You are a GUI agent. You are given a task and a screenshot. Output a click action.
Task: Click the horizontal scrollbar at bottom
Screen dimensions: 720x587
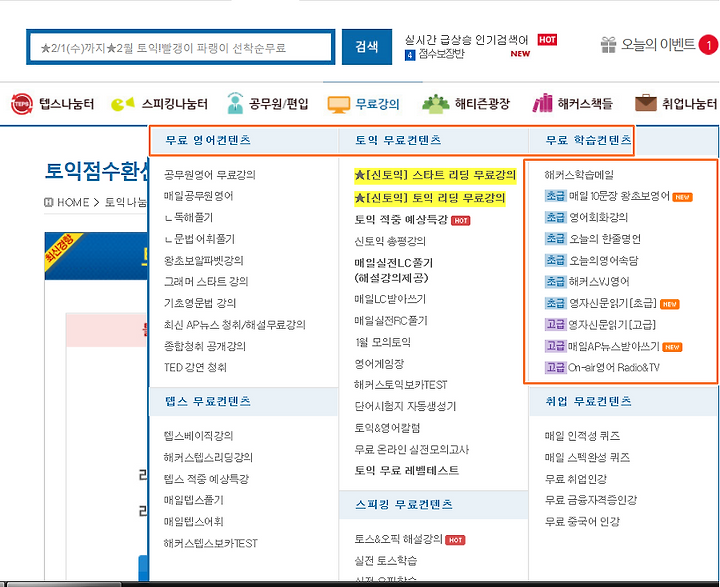pyautogui.click(x=64, y=584)
